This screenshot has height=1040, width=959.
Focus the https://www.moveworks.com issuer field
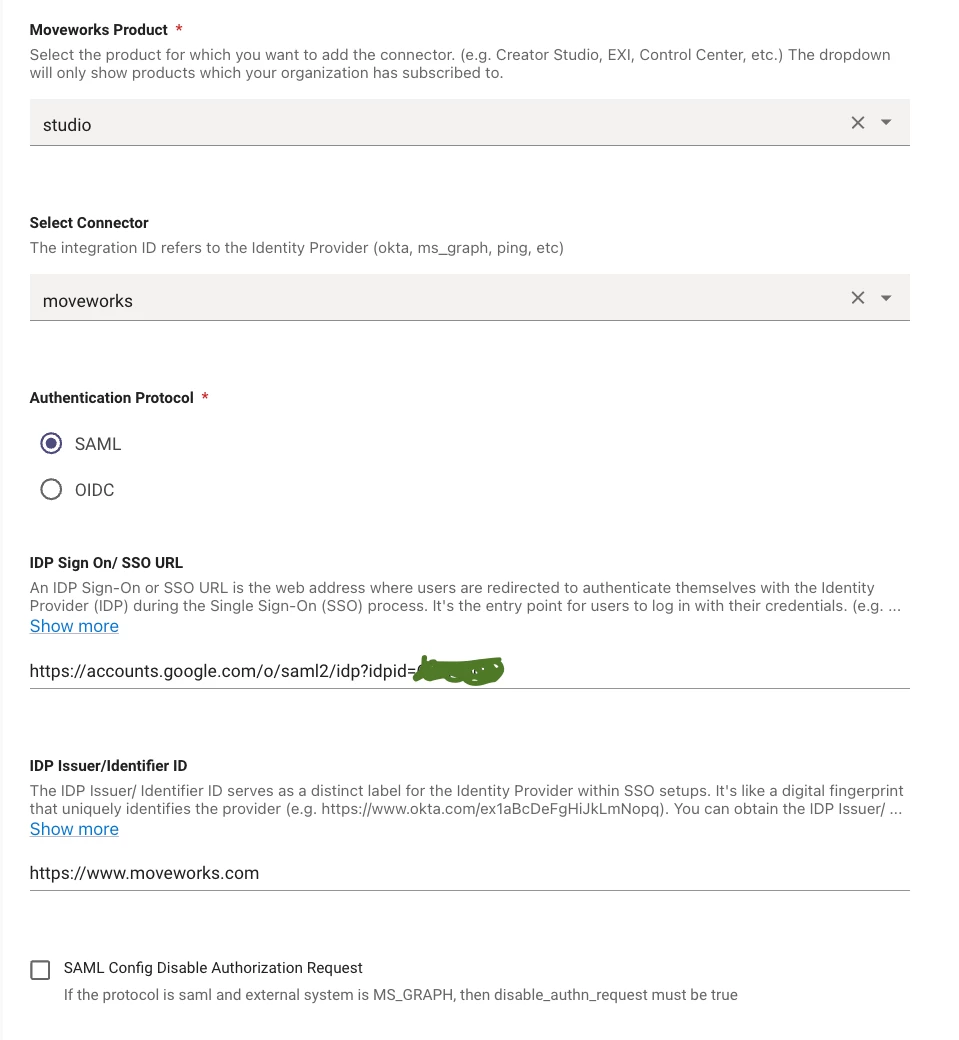[x=470, y=873]
